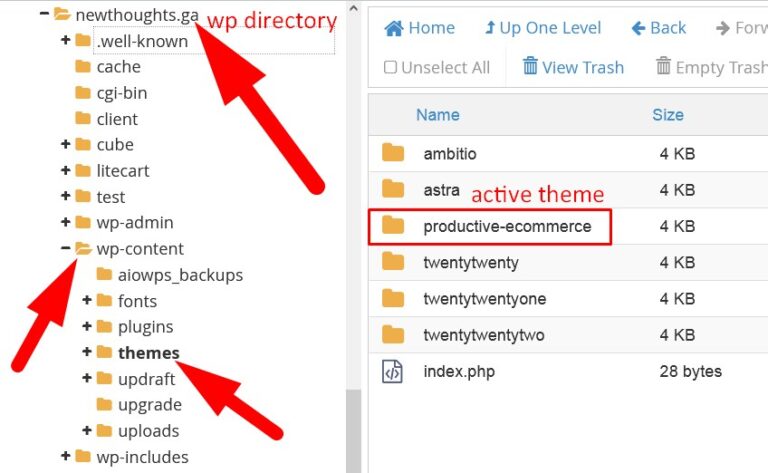The height and width of the screenshot is (473, 768).
Task: Collapse the wp-content tree folder
Action: tap(66, 248)
